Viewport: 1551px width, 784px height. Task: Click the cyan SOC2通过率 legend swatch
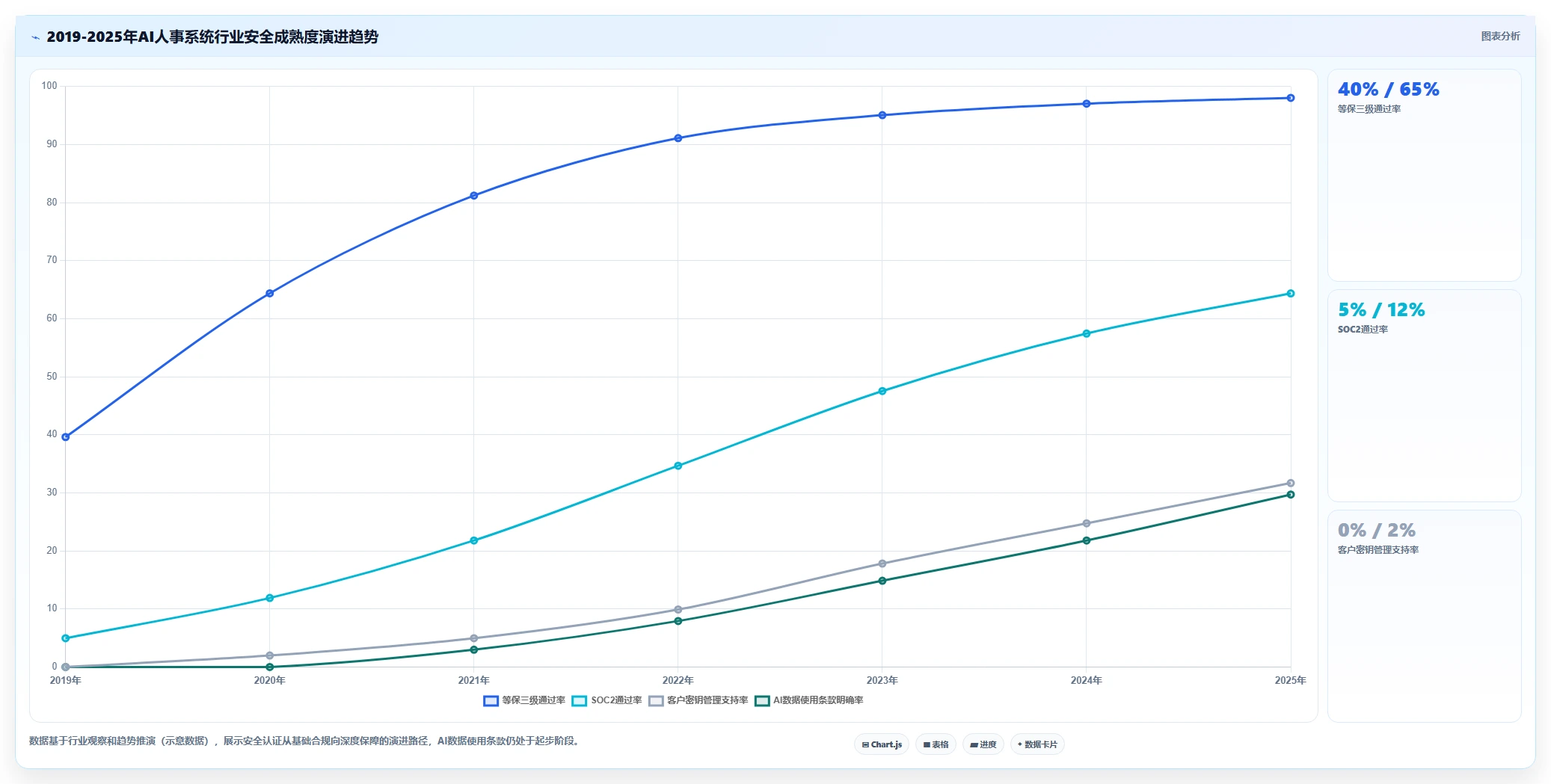pyautogui.click(x=580, y=701)
